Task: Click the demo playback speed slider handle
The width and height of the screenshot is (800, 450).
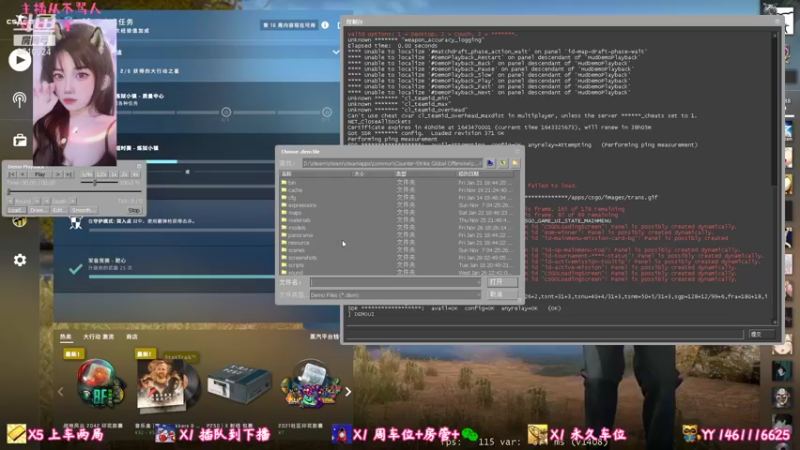Action: [95, 183]
